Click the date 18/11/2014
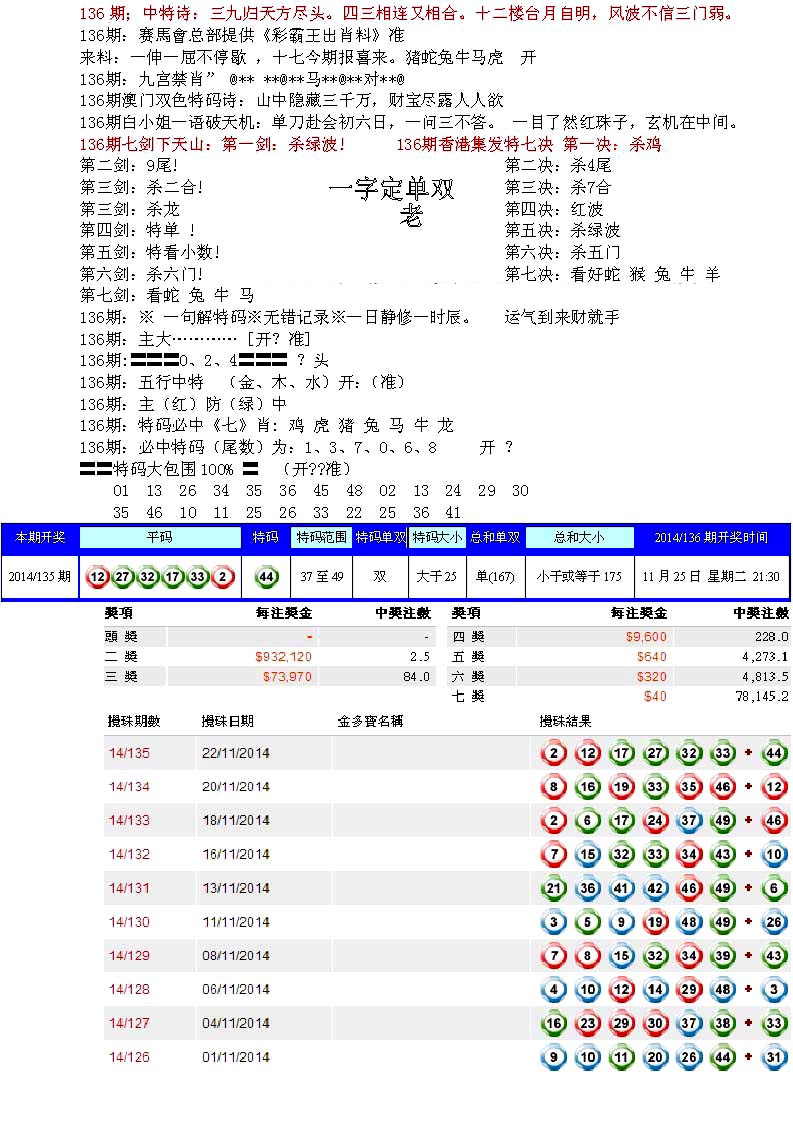Screen dimensions: 793x1122 [x=236, y=821]
